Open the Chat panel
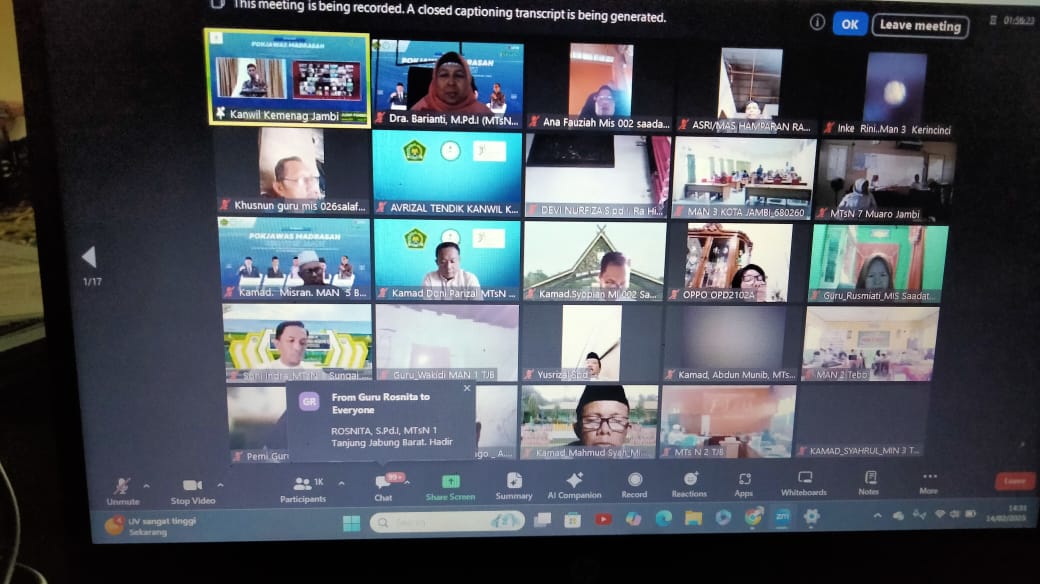This screenshot has height=584, width=1040. (x=384, y=485)
